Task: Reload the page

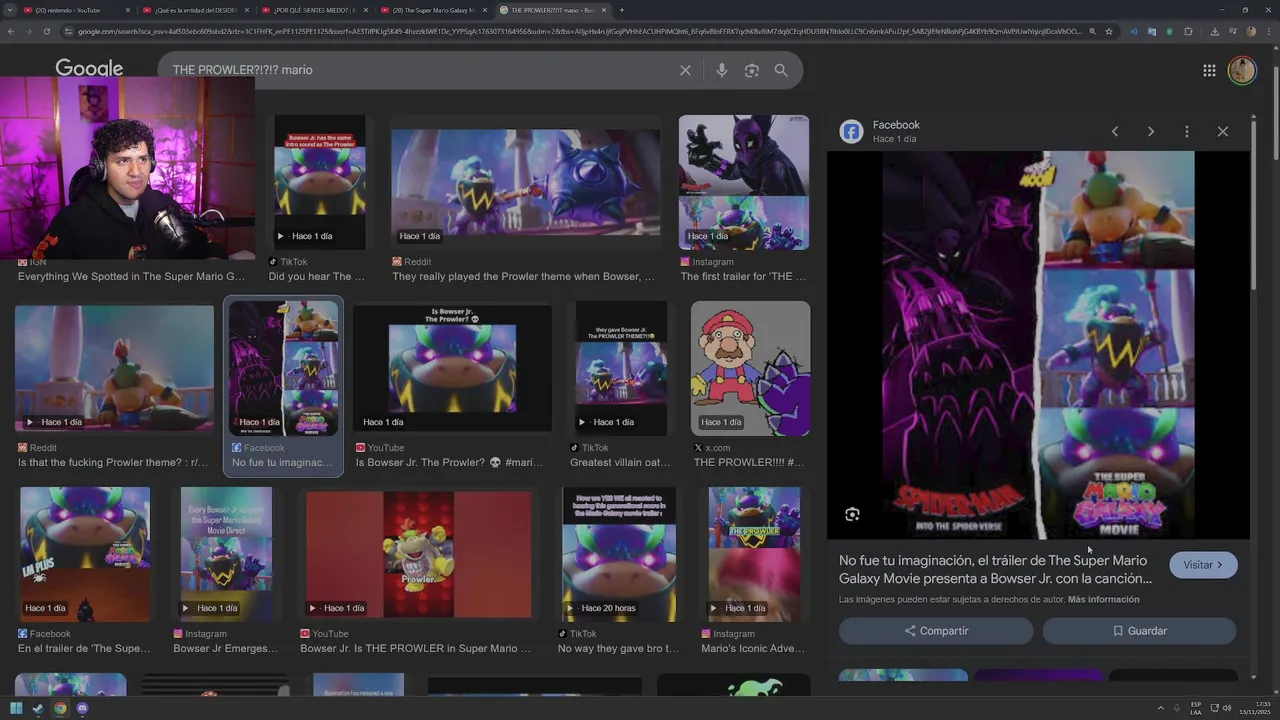Action: pos(46,31)
